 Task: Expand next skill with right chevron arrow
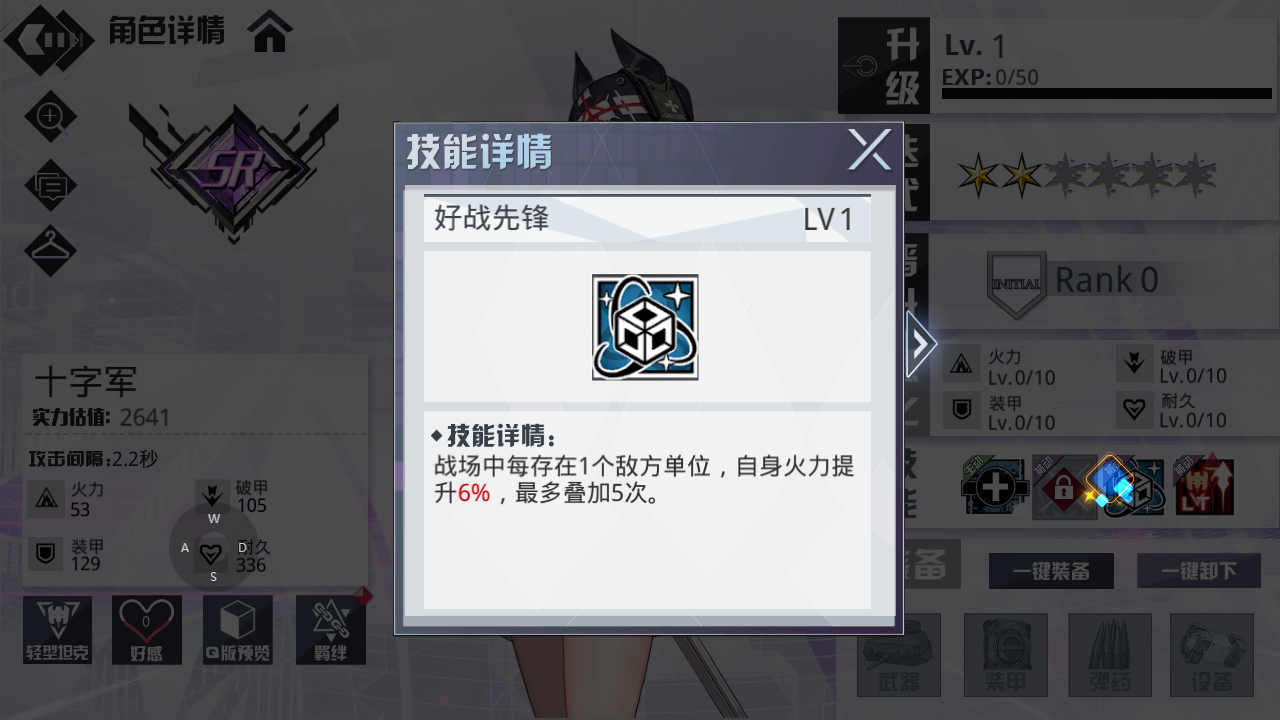[x=921, y=344]
